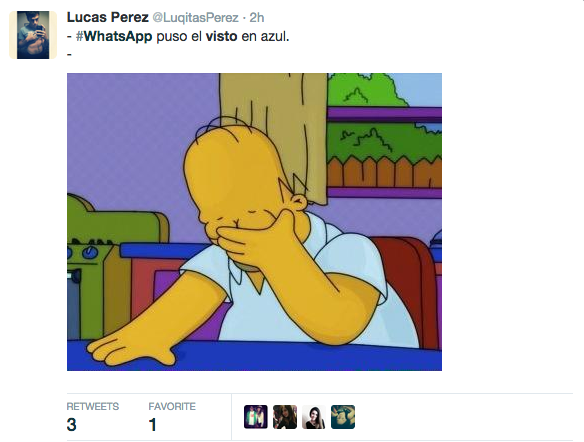Open fourth retweeter avatar with teal tones
The height and width of the screenshot is (442, 584).
click(x=343, y=417)
